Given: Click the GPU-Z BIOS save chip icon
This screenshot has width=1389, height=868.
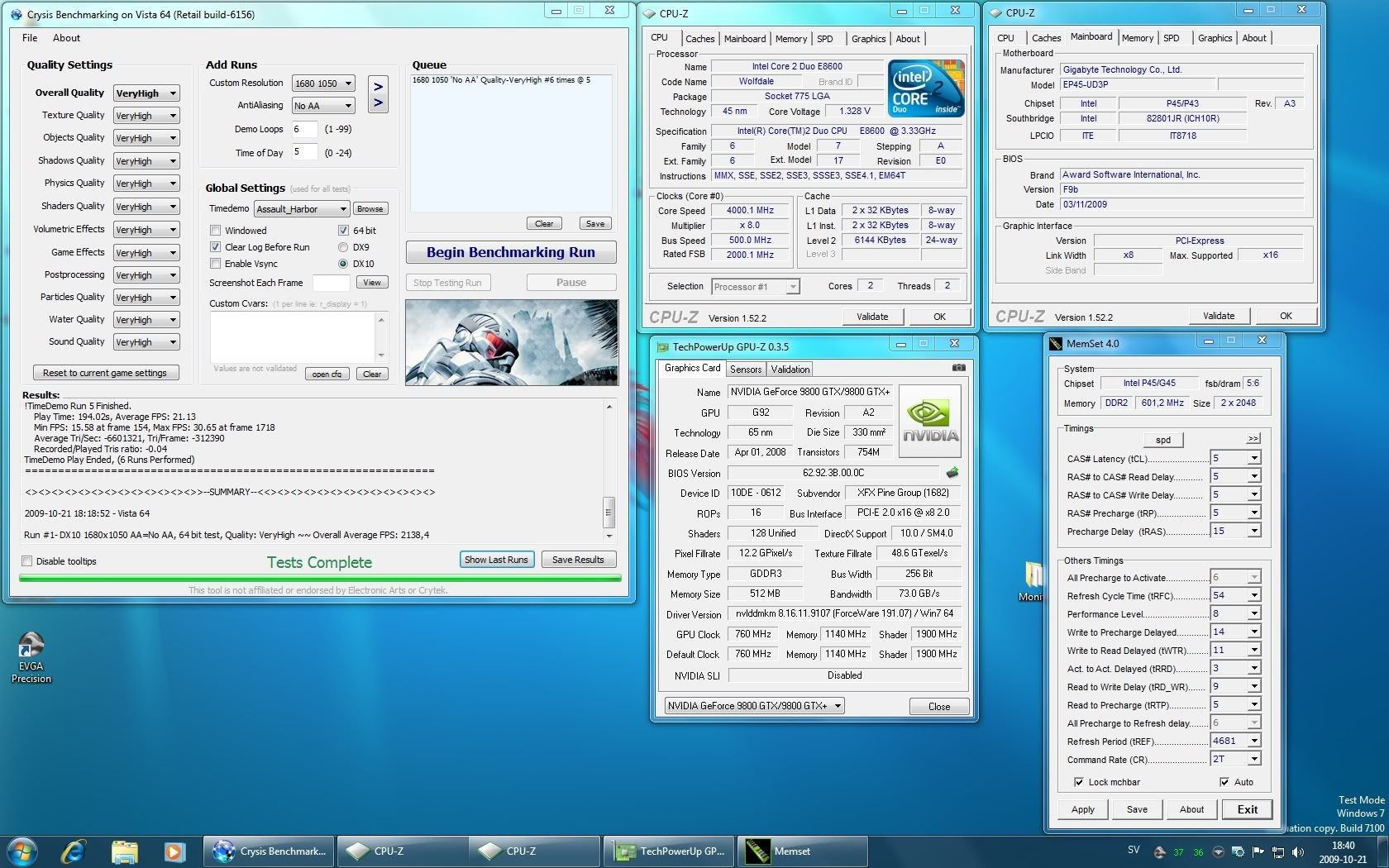Looking at the screenshot, I should tap(952, 473).
